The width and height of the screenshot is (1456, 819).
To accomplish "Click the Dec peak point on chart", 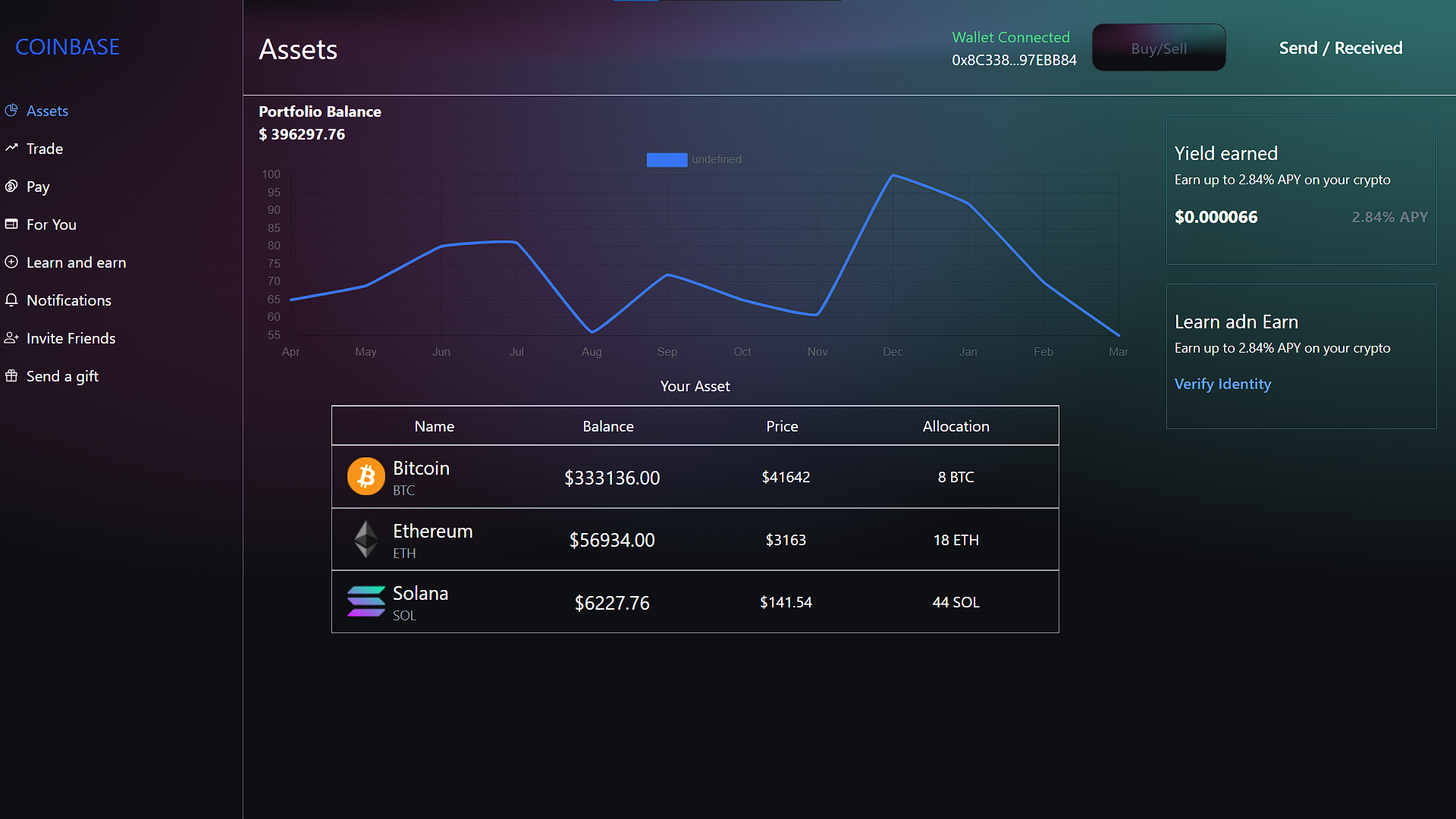I will click(x=893, y=175).
